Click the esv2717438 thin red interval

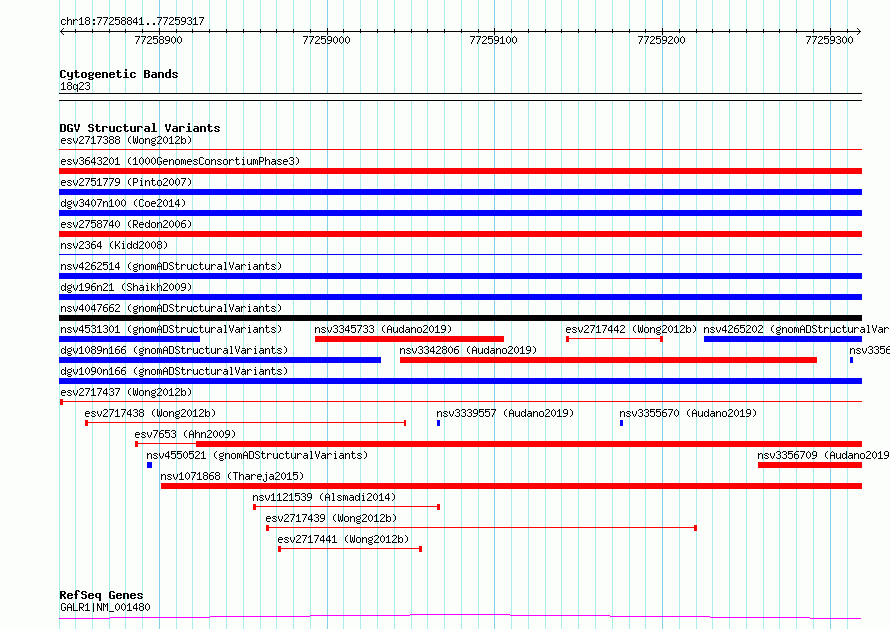click(246, 423)
